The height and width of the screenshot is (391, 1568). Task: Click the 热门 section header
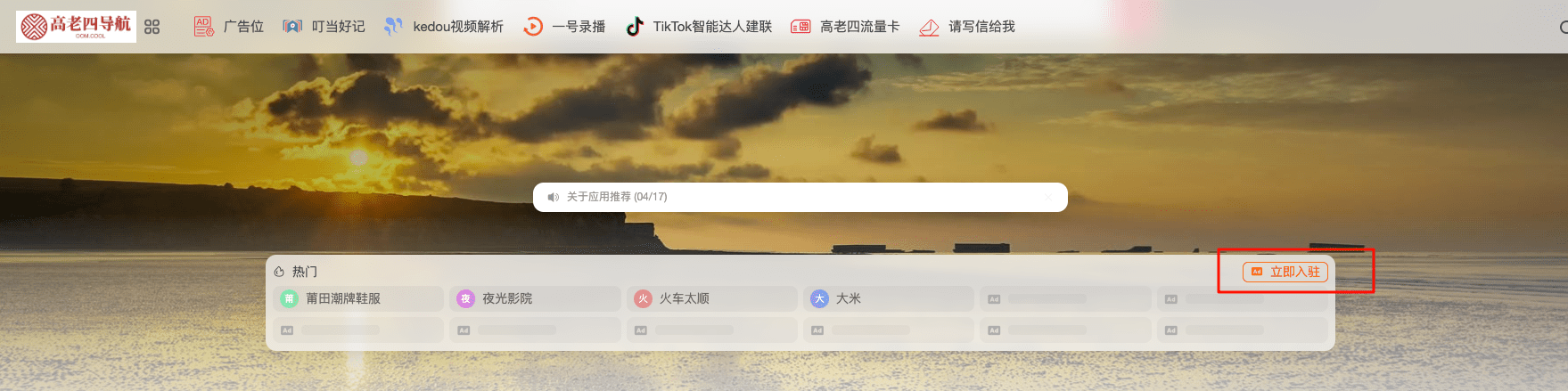point(296,272)
